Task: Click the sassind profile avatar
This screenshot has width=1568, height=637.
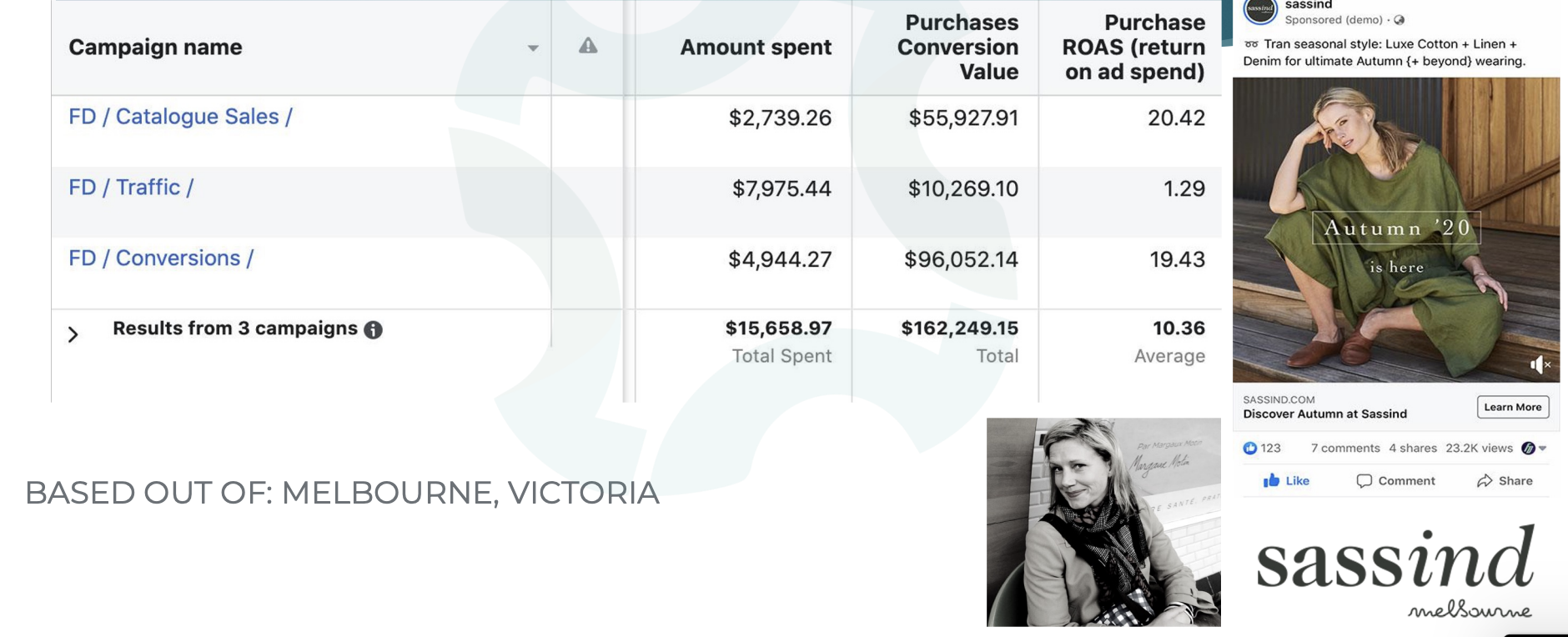Action: (1260, 11)
